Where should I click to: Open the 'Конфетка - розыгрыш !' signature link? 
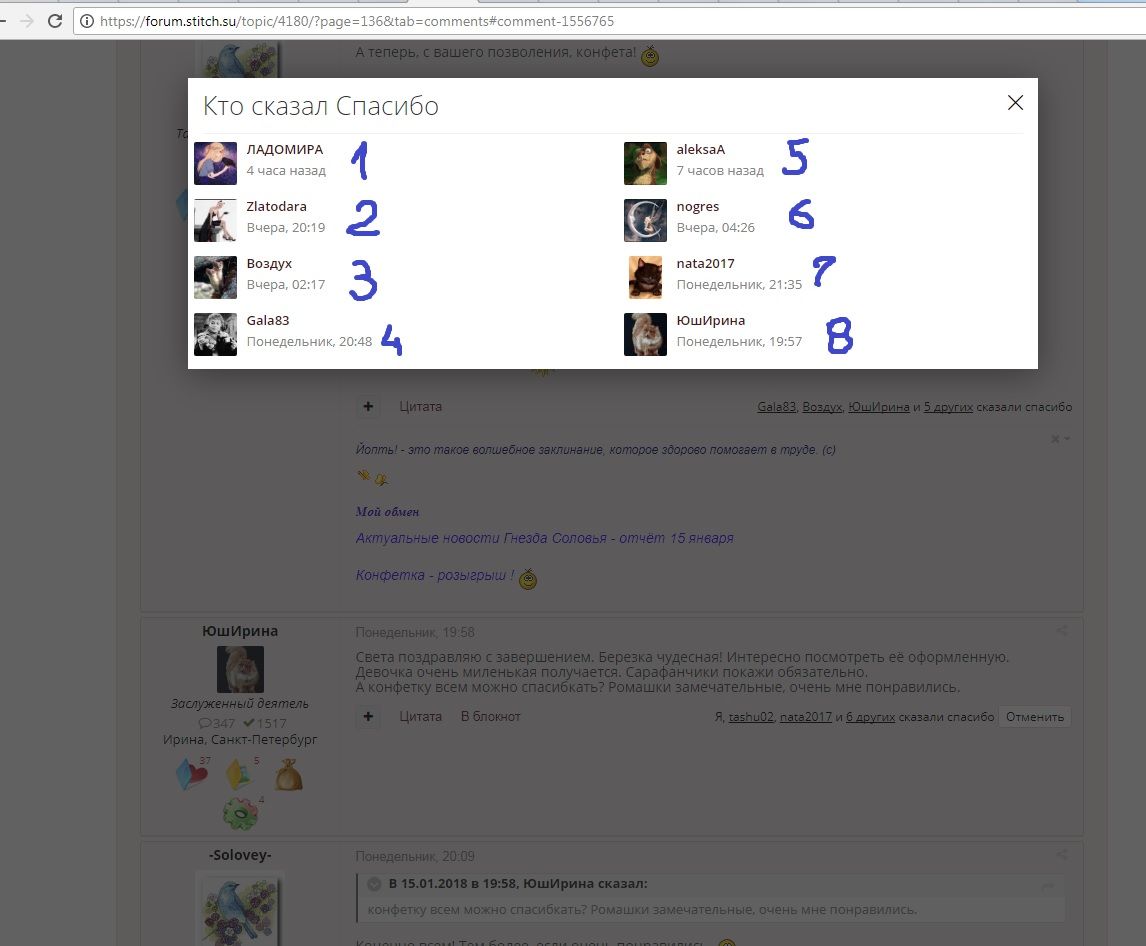tap(435, 576)
